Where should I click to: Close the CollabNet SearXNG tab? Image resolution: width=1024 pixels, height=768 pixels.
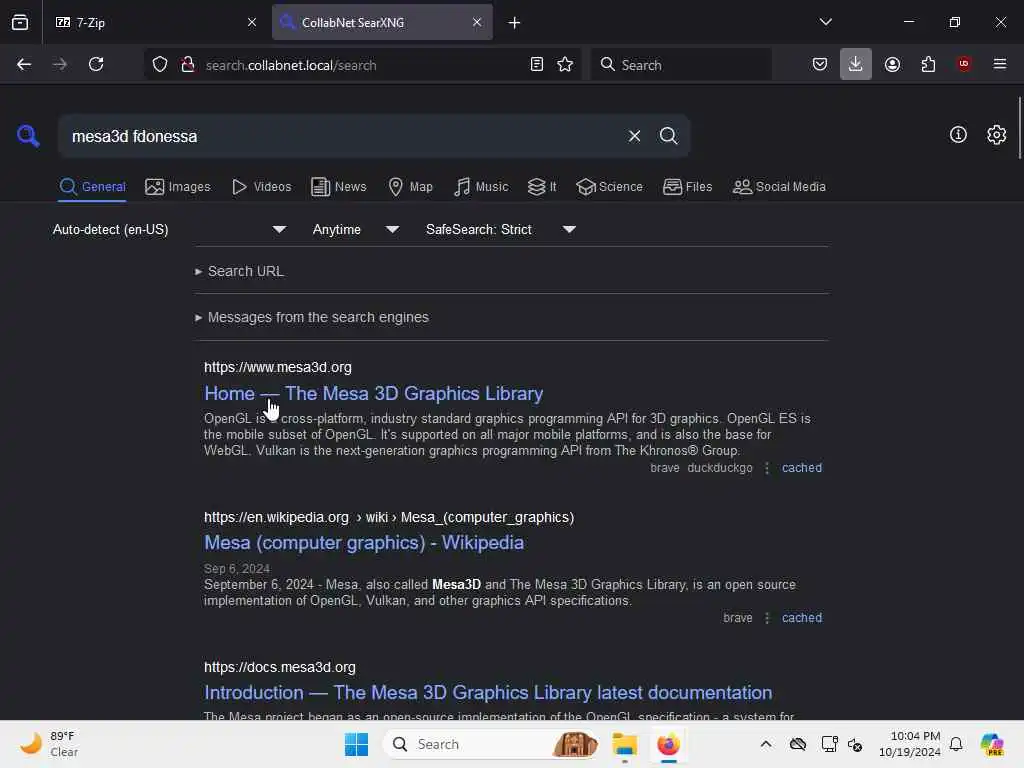pos(477,22)
